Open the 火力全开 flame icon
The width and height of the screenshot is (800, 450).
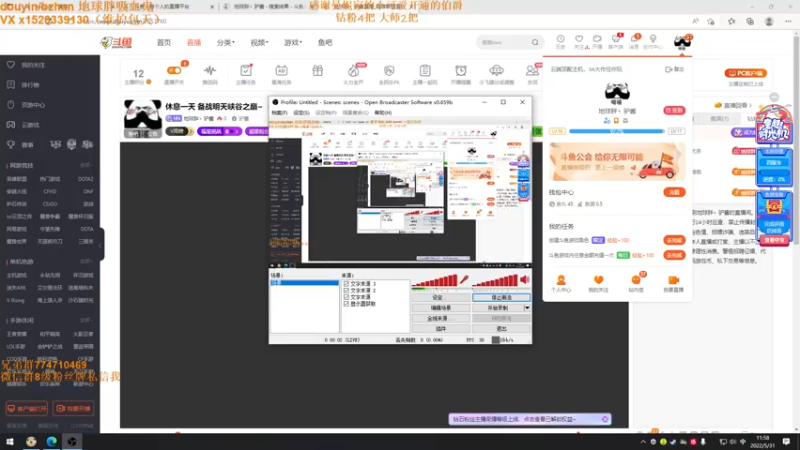coord(353,71)
